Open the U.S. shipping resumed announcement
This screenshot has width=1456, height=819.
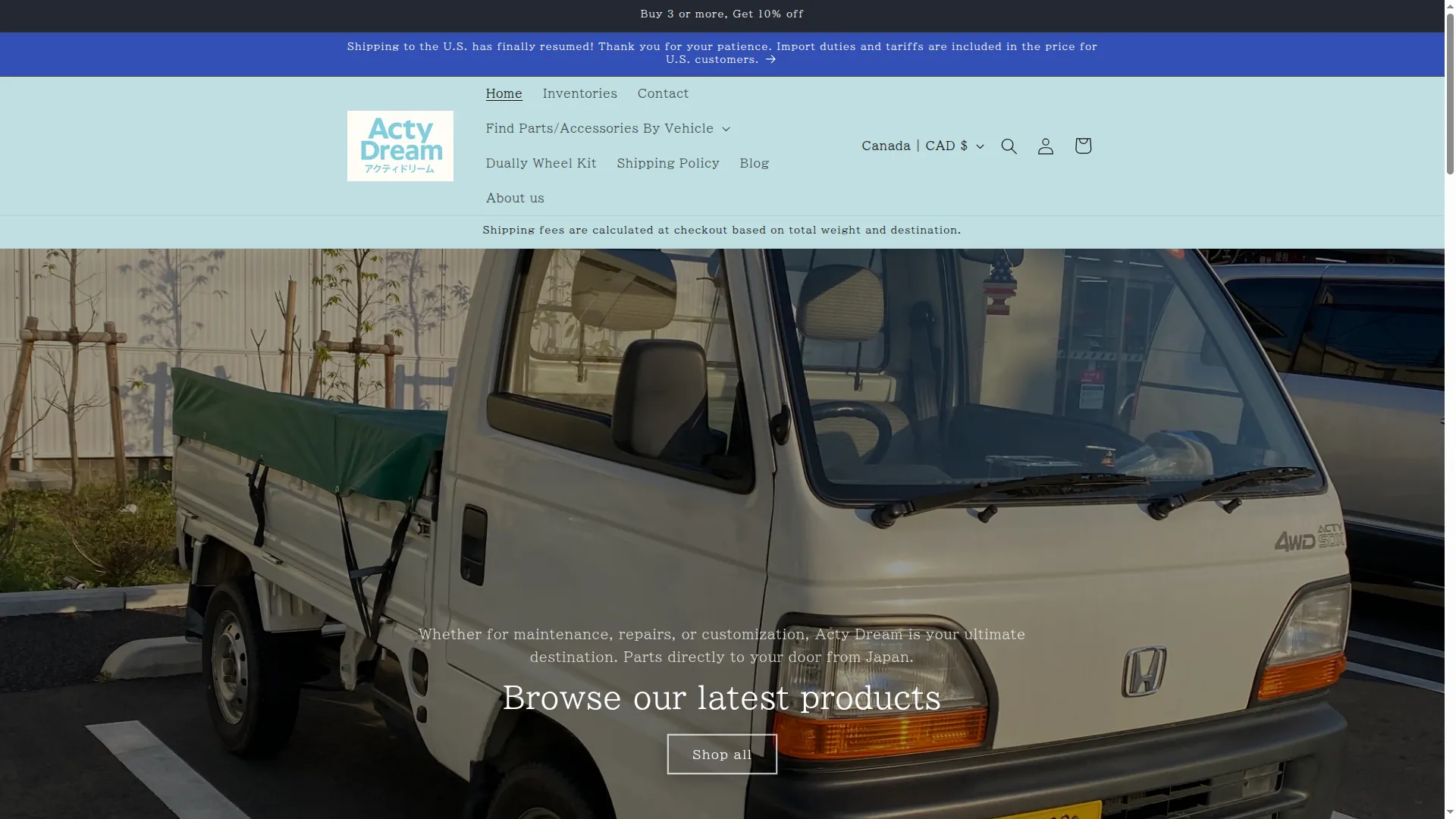722,53
